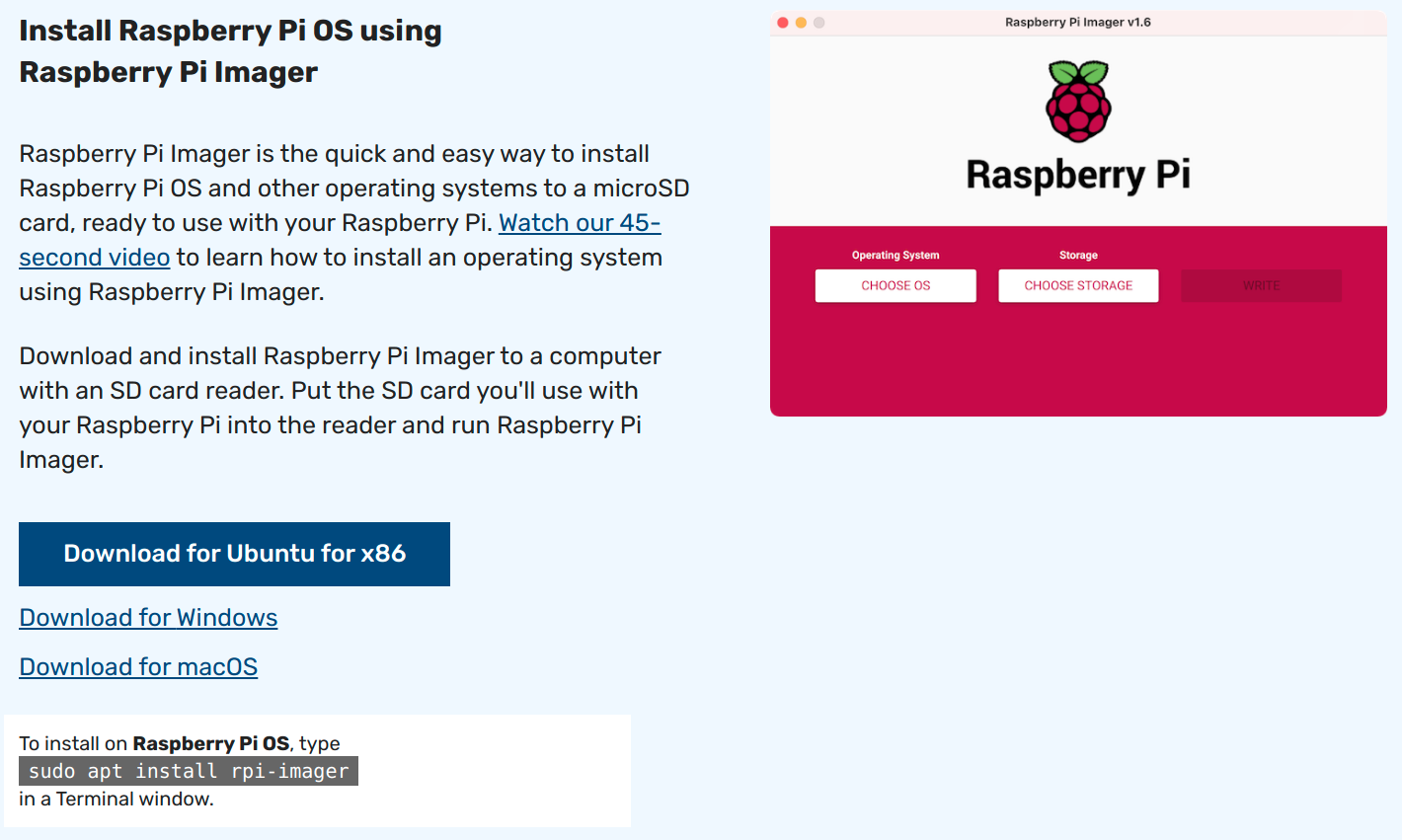The image size is (1402, 840).
Task: Click the bold Raspberry Pi OS text in install note
Action: [211, 743]
